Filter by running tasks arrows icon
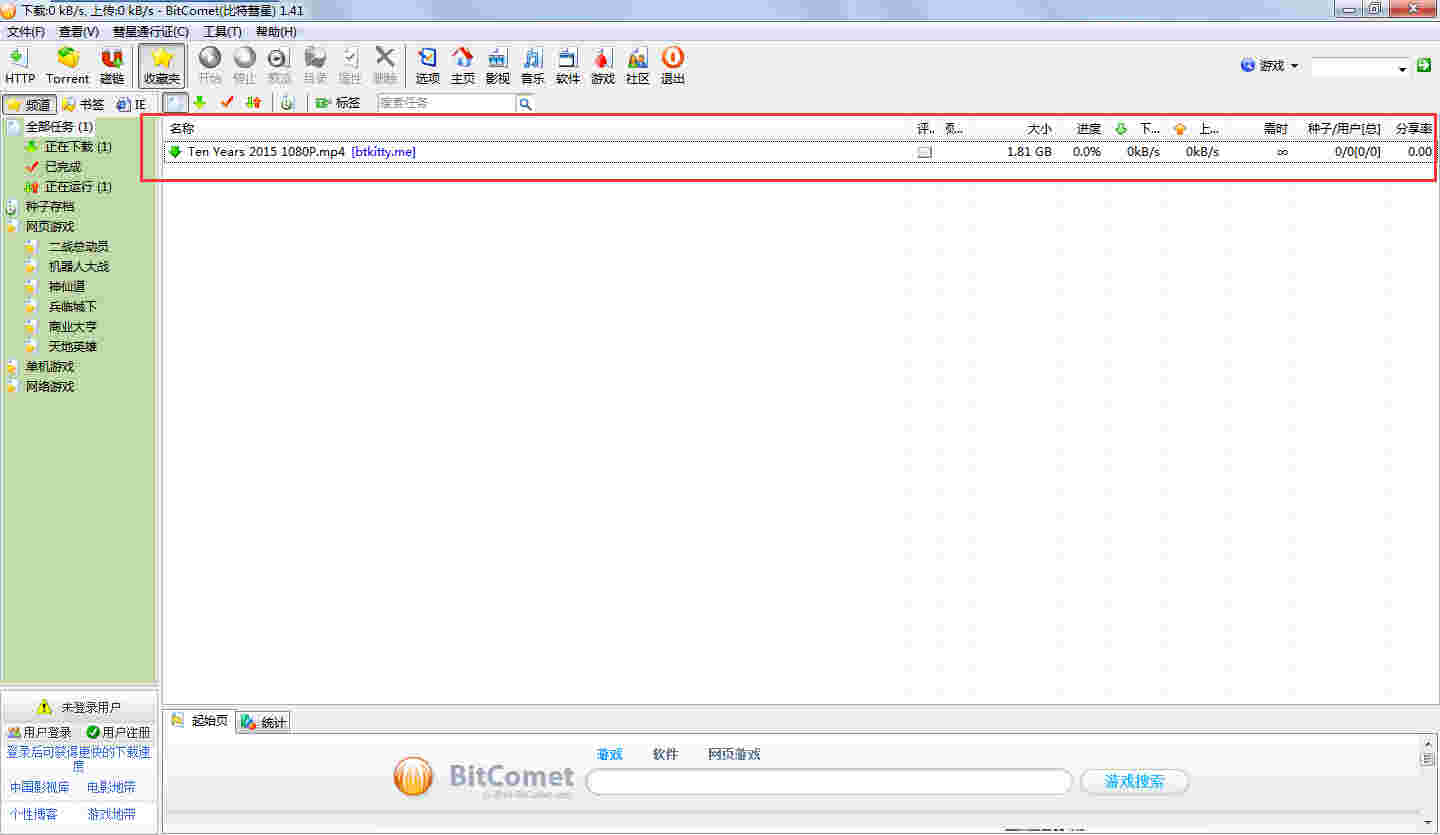This screenshot has height=835, width=1440. 253,103
